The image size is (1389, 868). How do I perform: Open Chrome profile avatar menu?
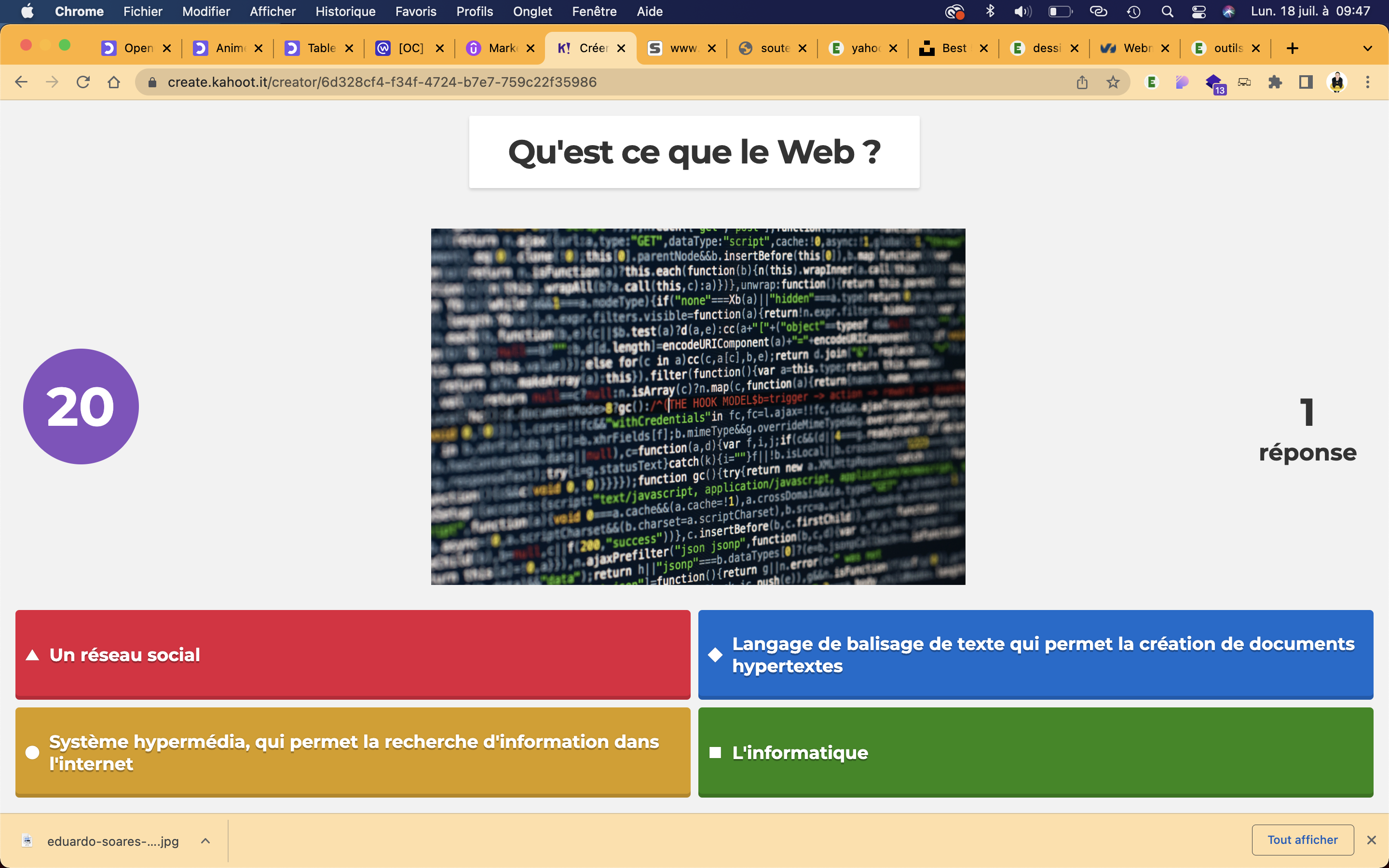tap(1337, 82)
